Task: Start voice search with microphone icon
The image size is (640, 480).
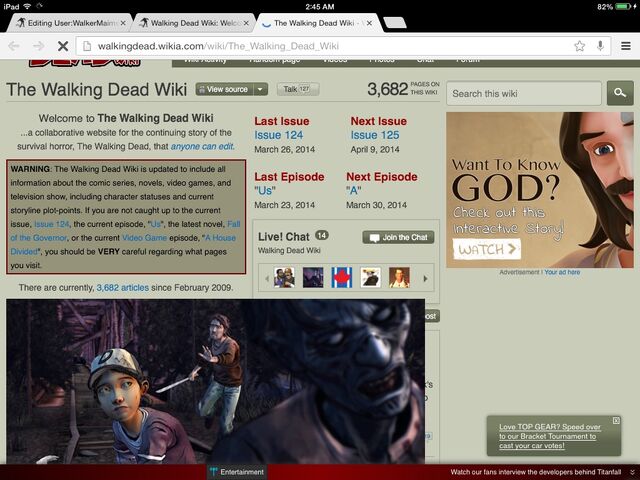Action: 600,46
